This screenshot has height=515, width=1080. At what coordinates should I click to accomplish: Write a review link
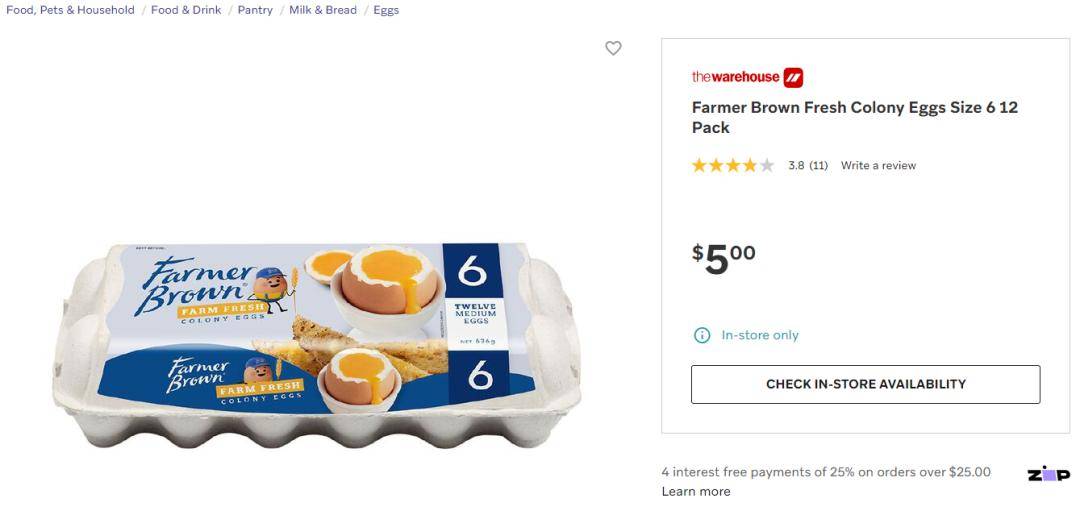(878, 165)
